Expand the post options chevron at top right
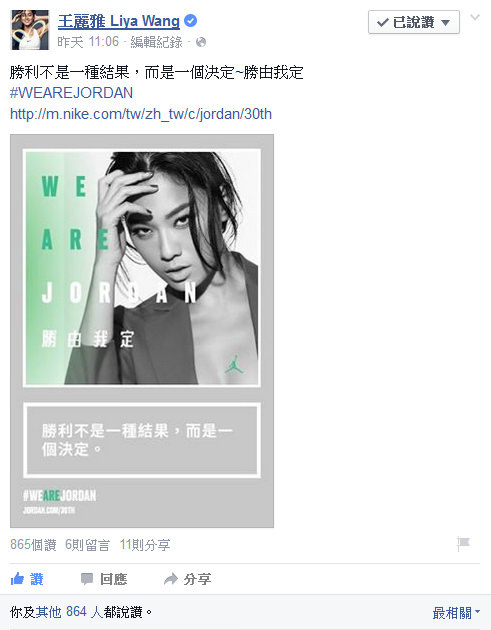The height and width of the screenshot is (630, 491). pos(475,17)
